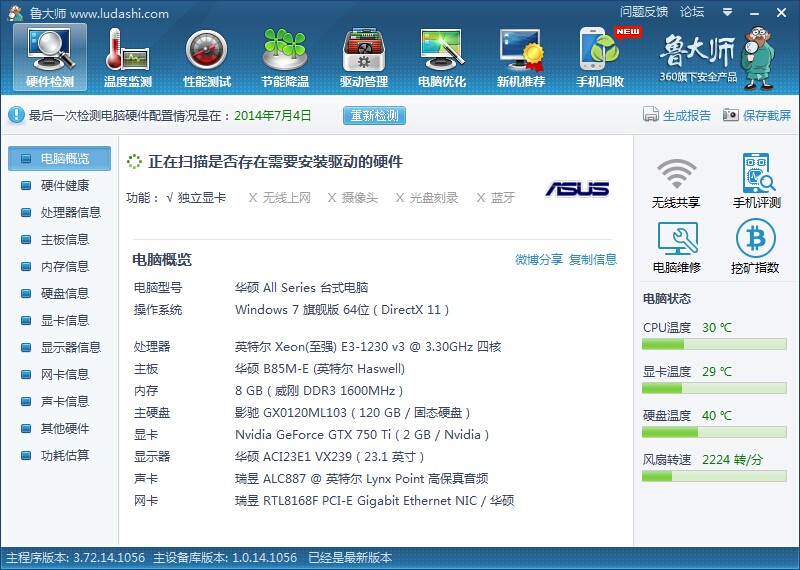Click the 2224 转/分 fan speed value
800x570 pixels.
click(732, 460)
